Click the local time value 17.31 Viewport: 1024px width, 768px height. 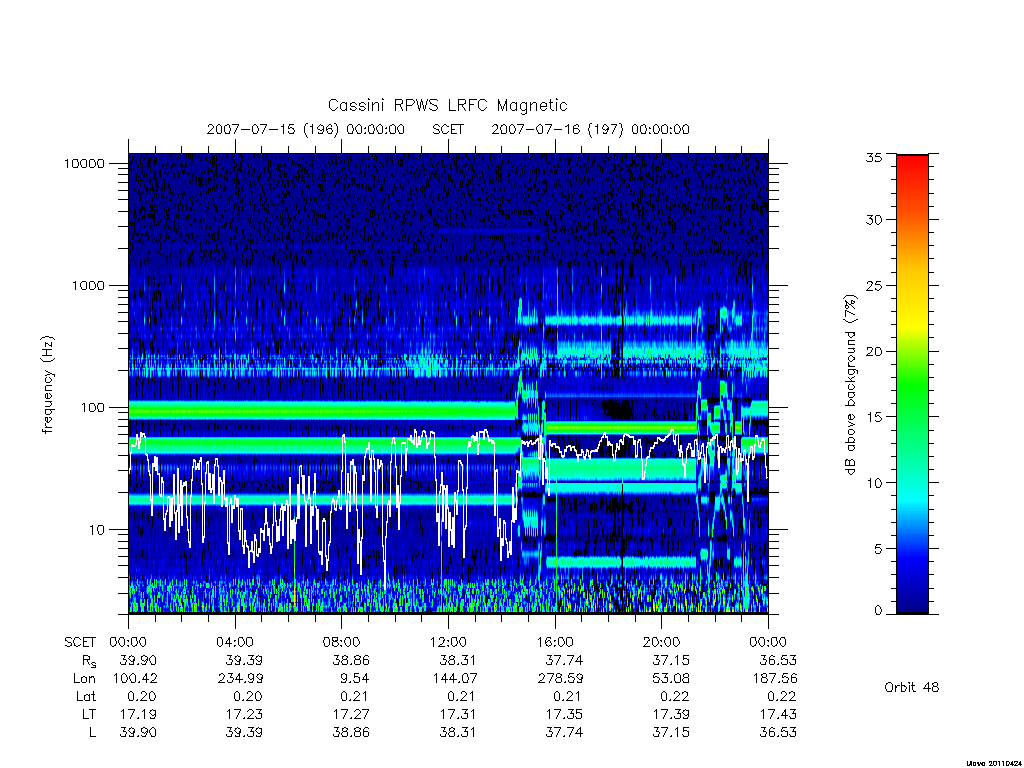point(458,714)
